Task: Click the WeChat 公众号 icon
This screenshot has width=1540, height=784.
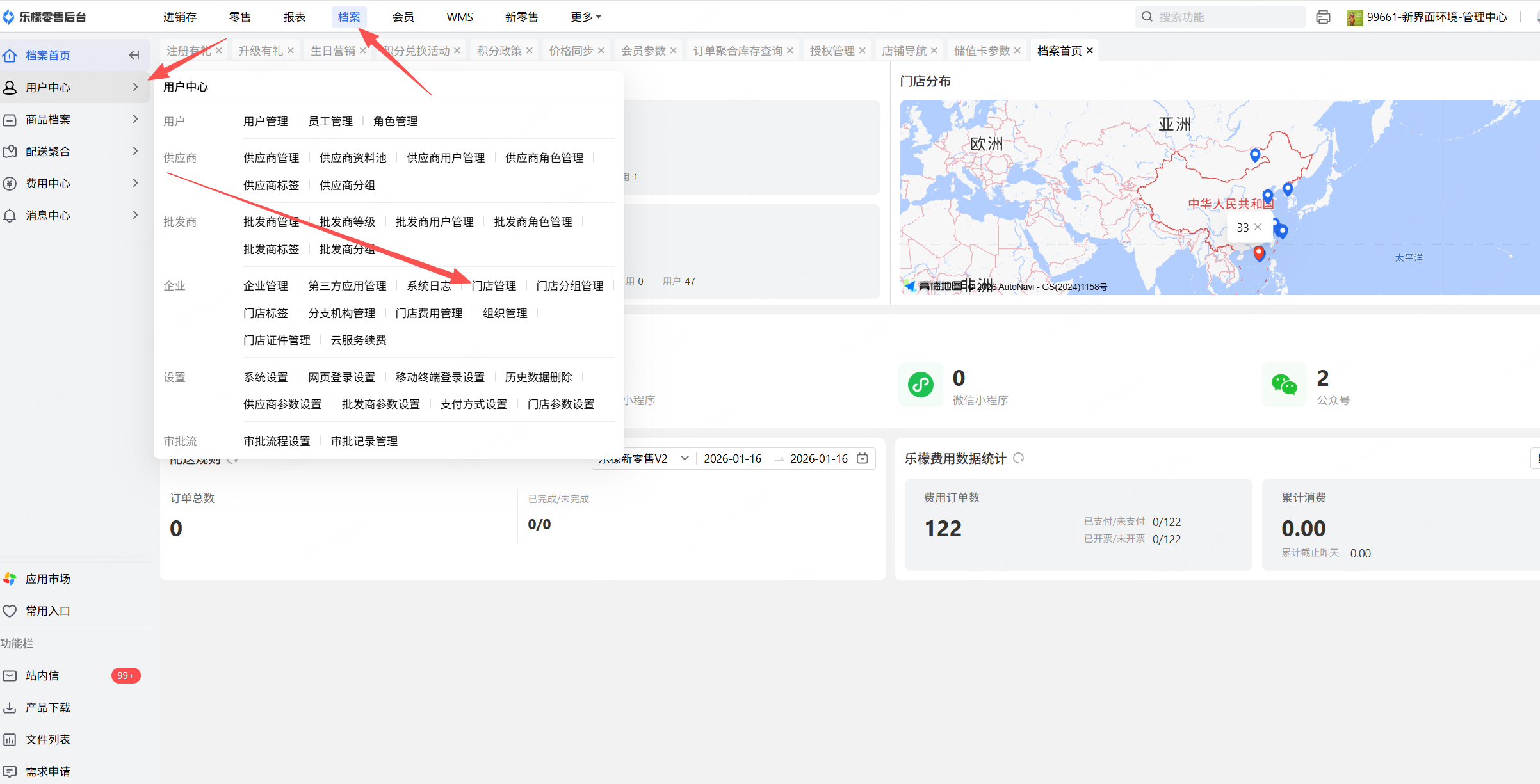Action: tap(1284, 385)
